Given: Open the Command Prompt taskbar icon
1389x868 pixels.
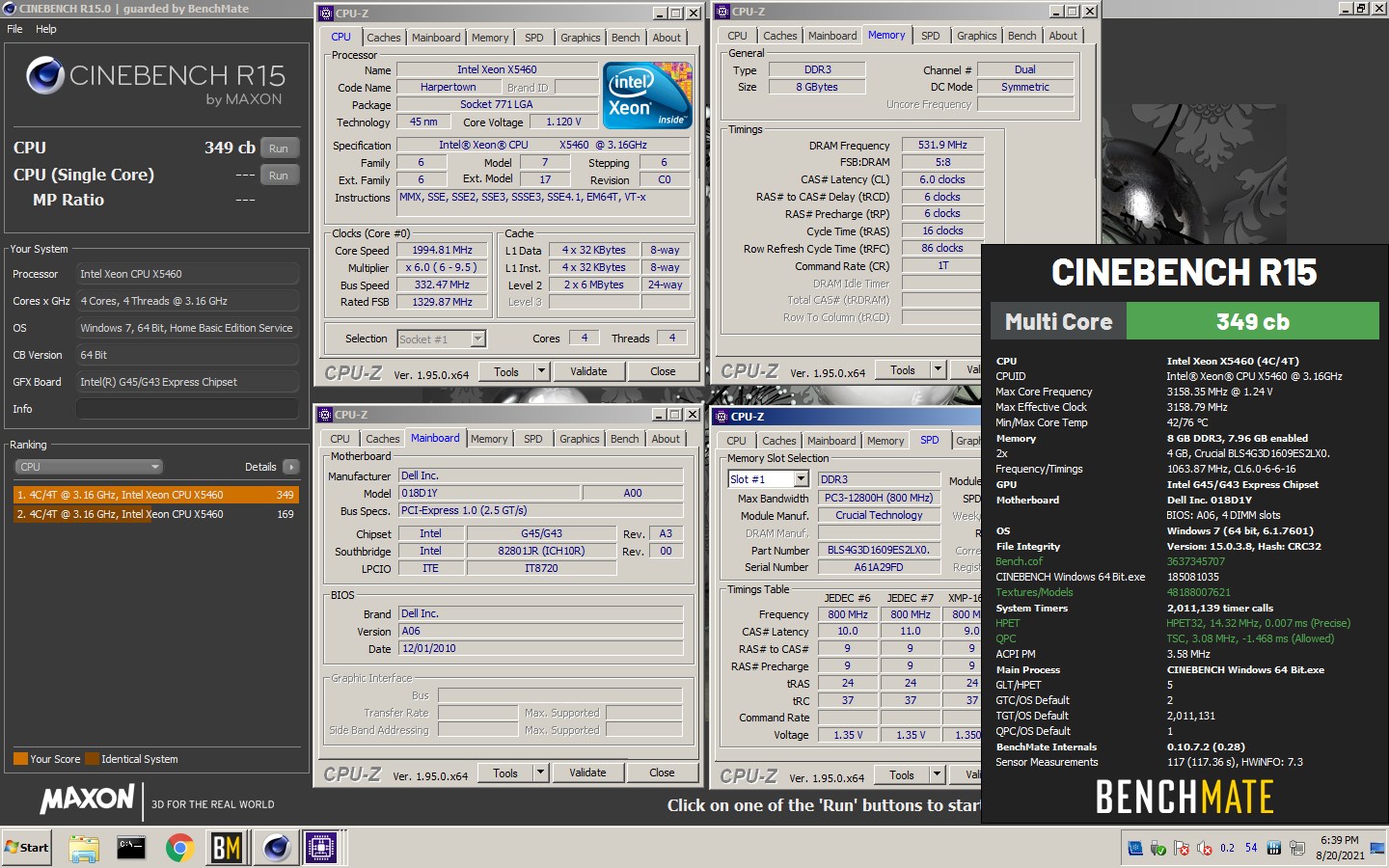Looking at the screenshot, I should click(x=130, y=848).
